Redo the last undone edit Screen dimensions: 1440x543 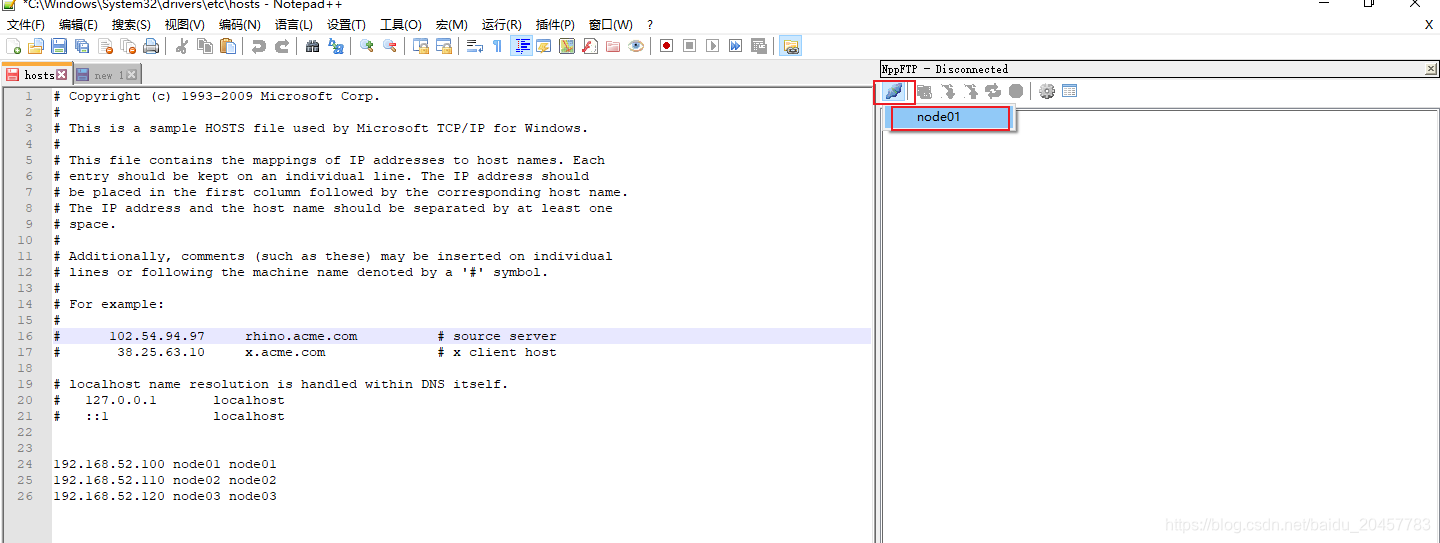pos(282,46)
